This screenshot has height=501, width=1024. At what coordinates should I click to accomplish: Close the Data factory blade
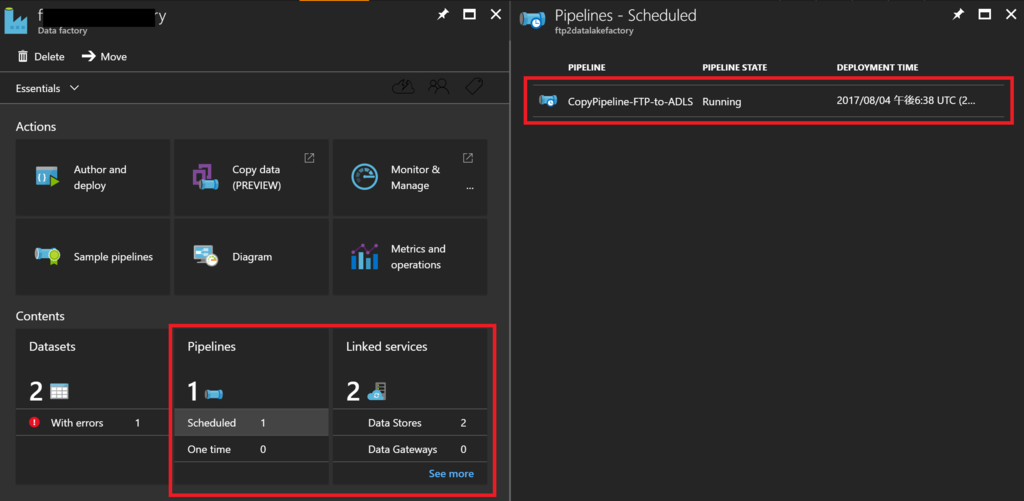pyautogui.click(x=496, y=14)
